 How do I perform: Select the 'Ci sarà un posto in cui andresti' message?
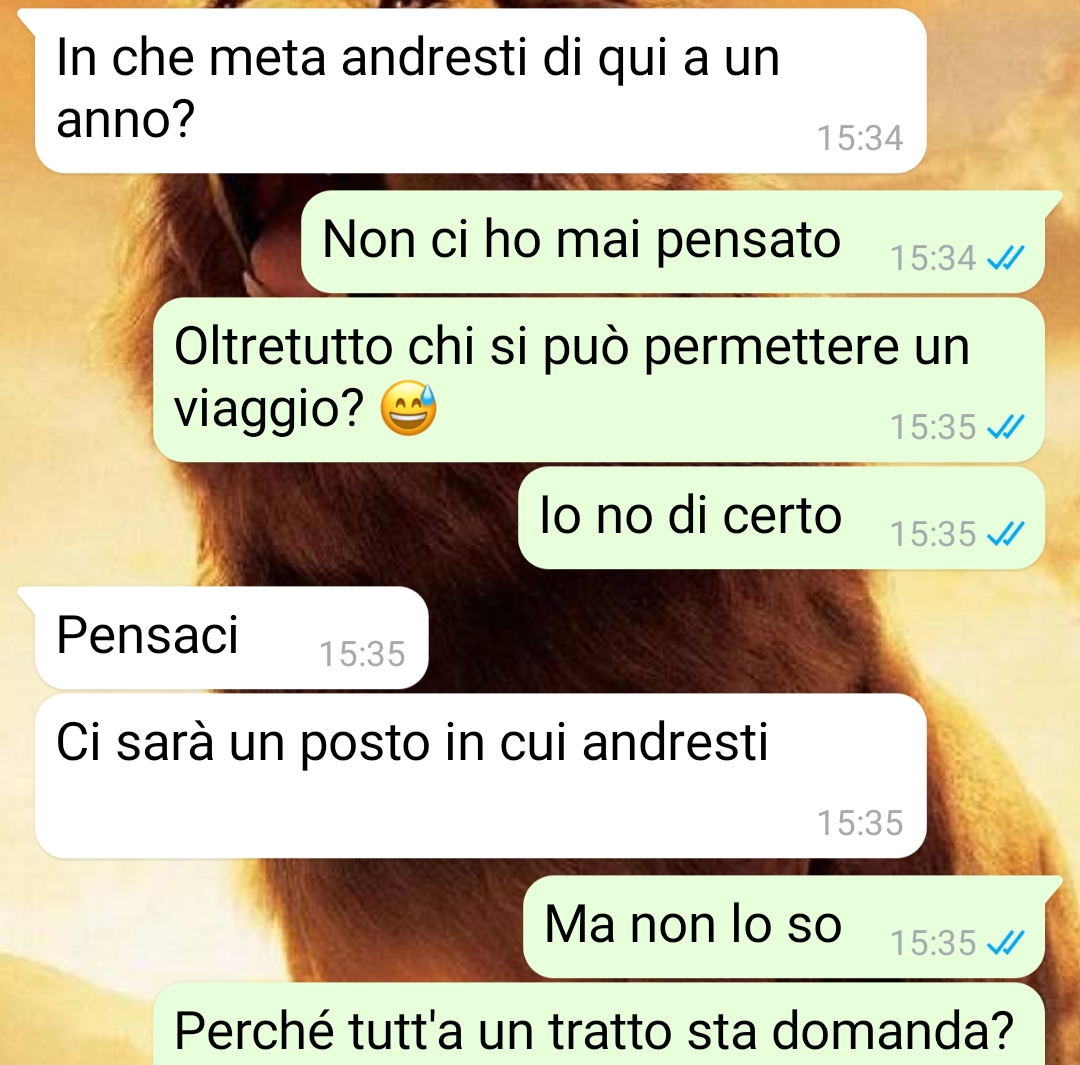click(480, 776)
